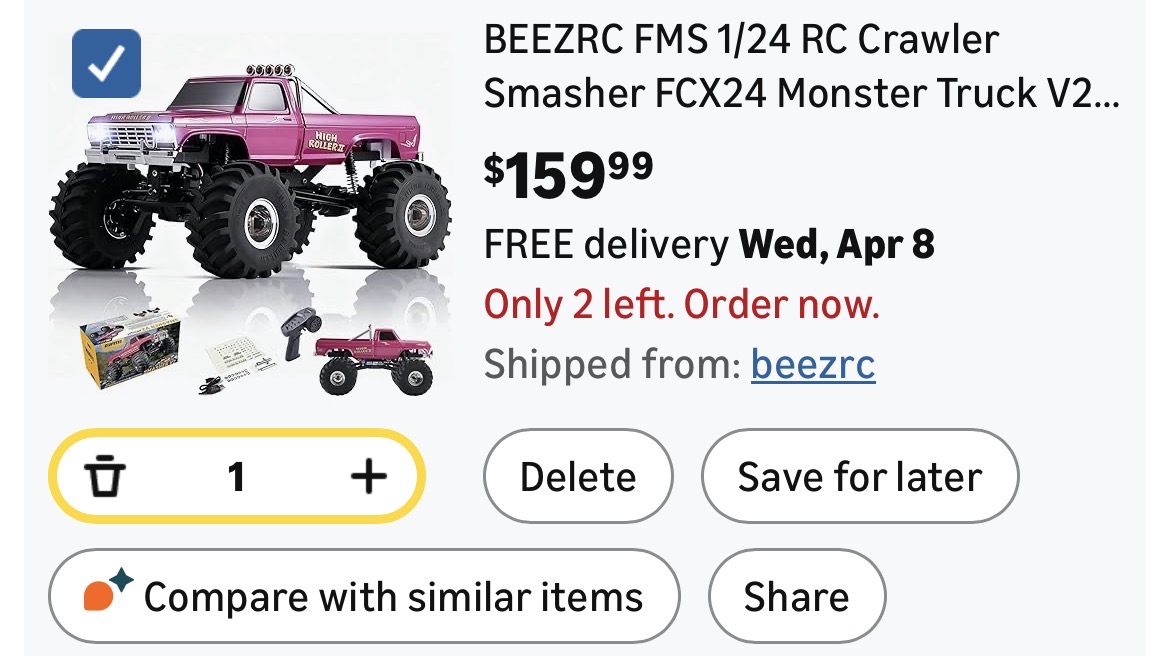1170x656 pixels.
Task: Uncheck the item selection checkbox
Action: tap(107, 64)
